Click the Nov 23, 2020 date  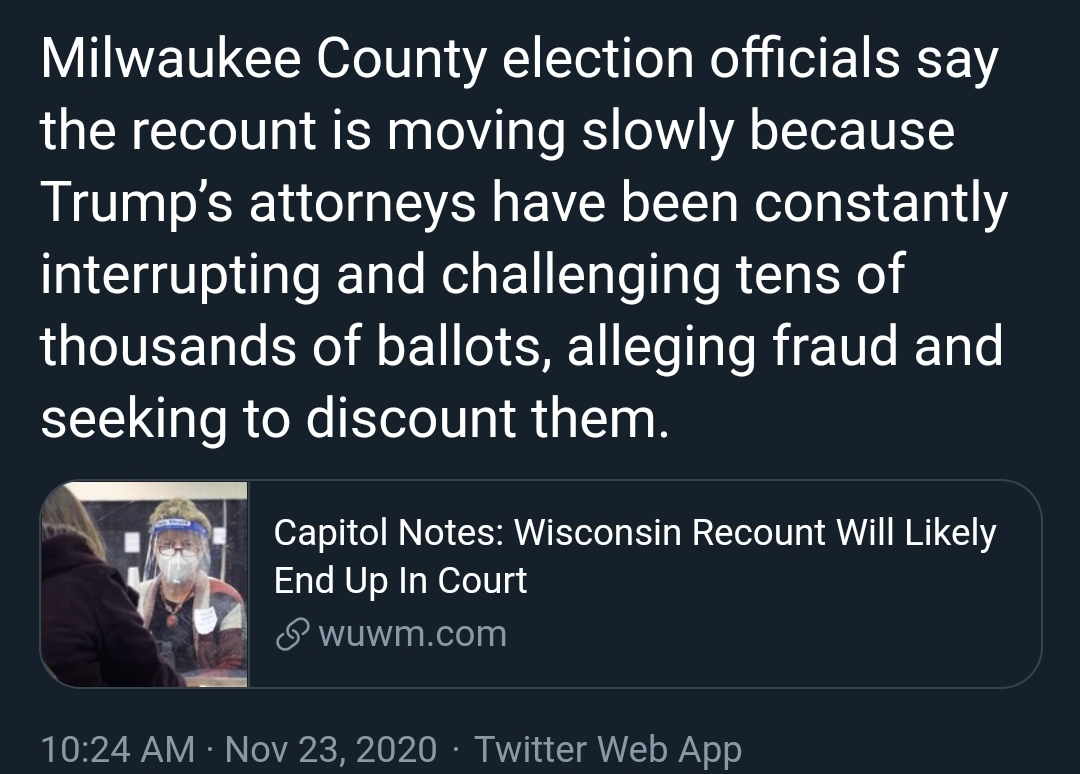pos(331,749)
